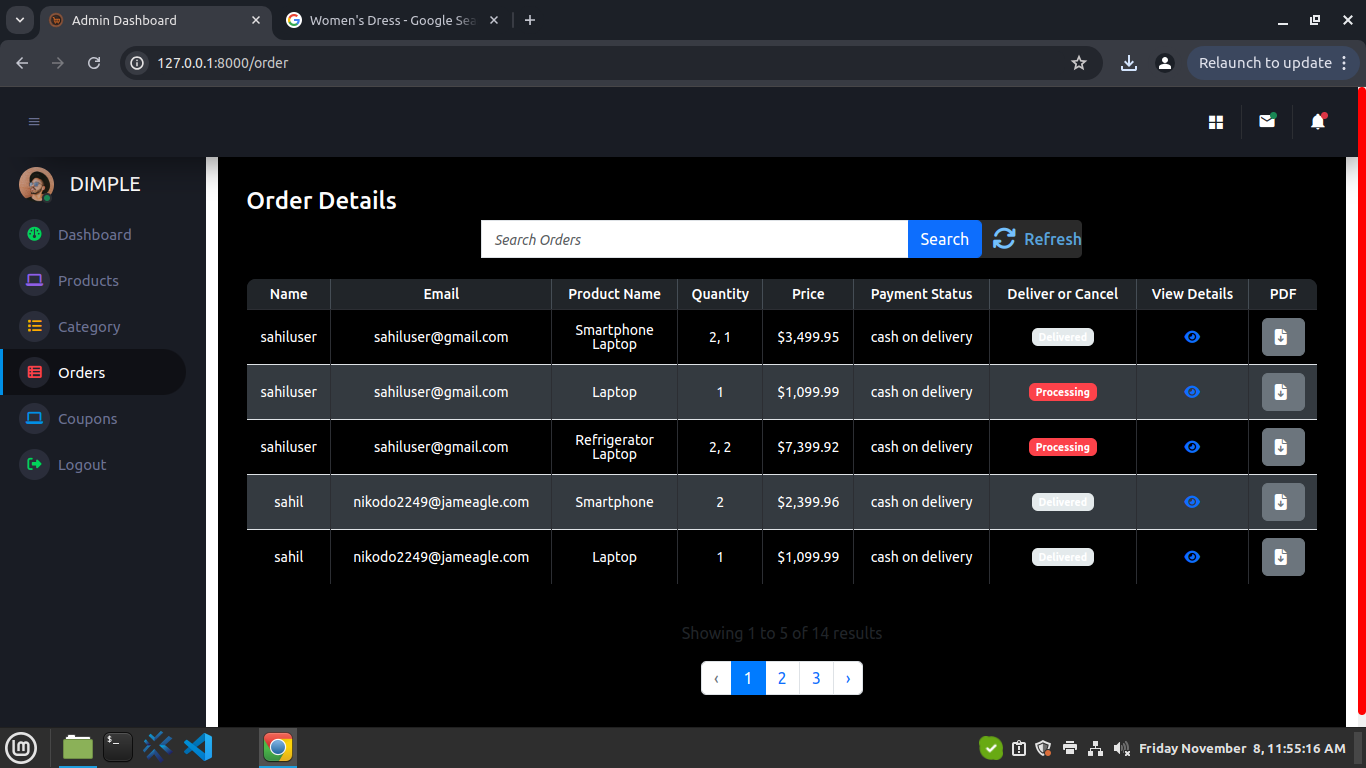
Task: Click the Products laptop icon
Action: coord(34,280)
